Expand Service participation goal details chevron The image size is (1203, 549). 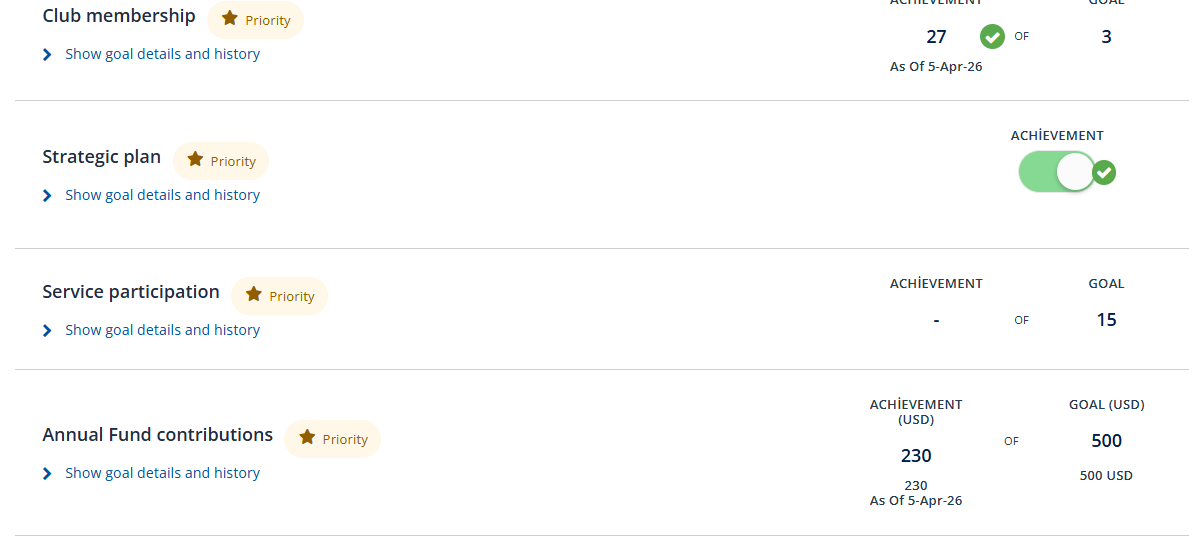point(47,331)
